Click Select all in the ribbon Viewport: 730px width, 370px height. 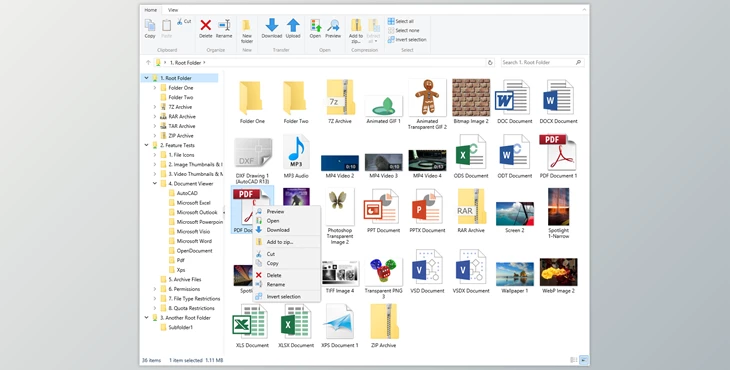401,21
